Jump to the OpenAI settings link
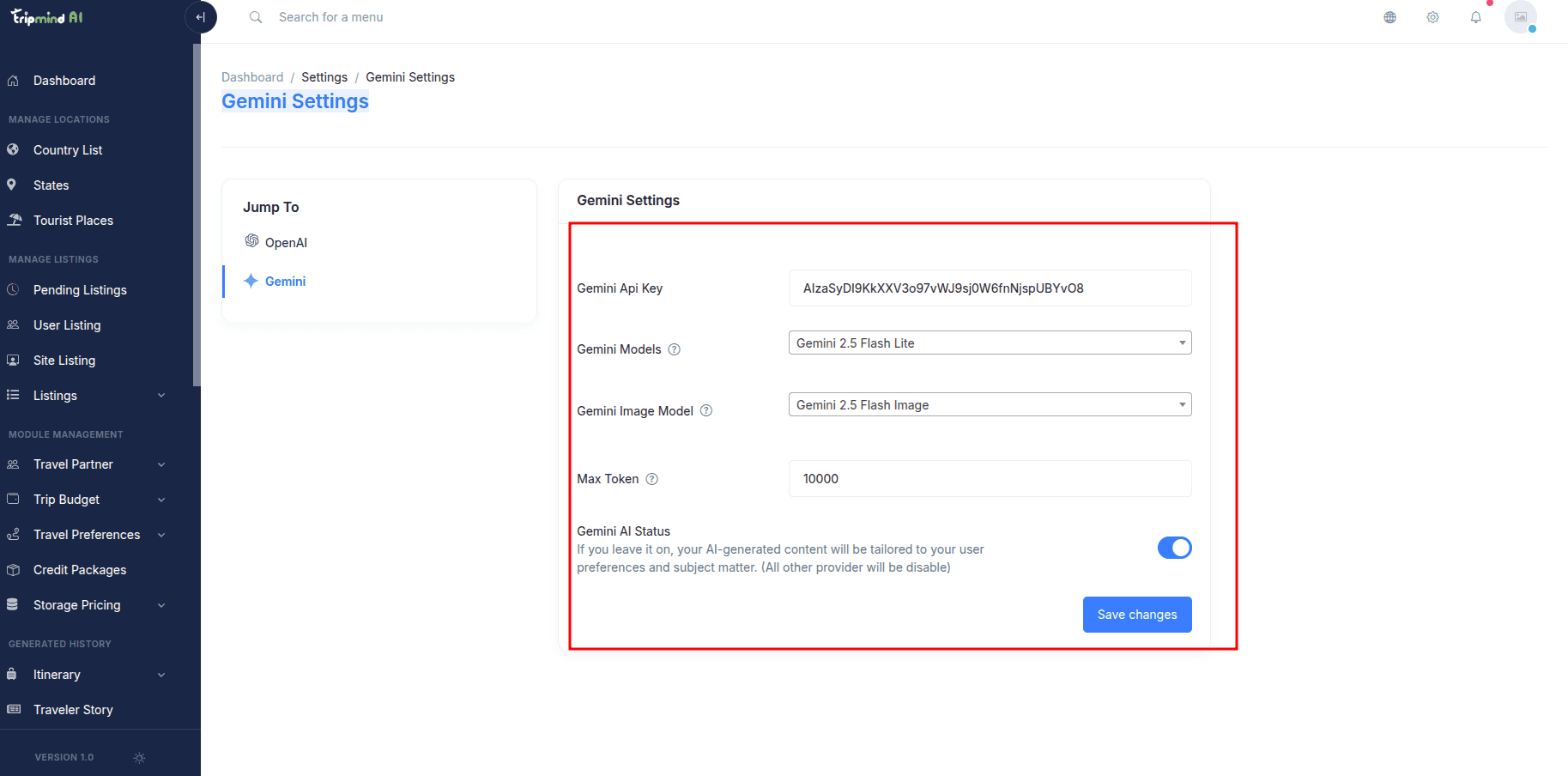This screenshot has height=776, width=1568. point(286,243)
